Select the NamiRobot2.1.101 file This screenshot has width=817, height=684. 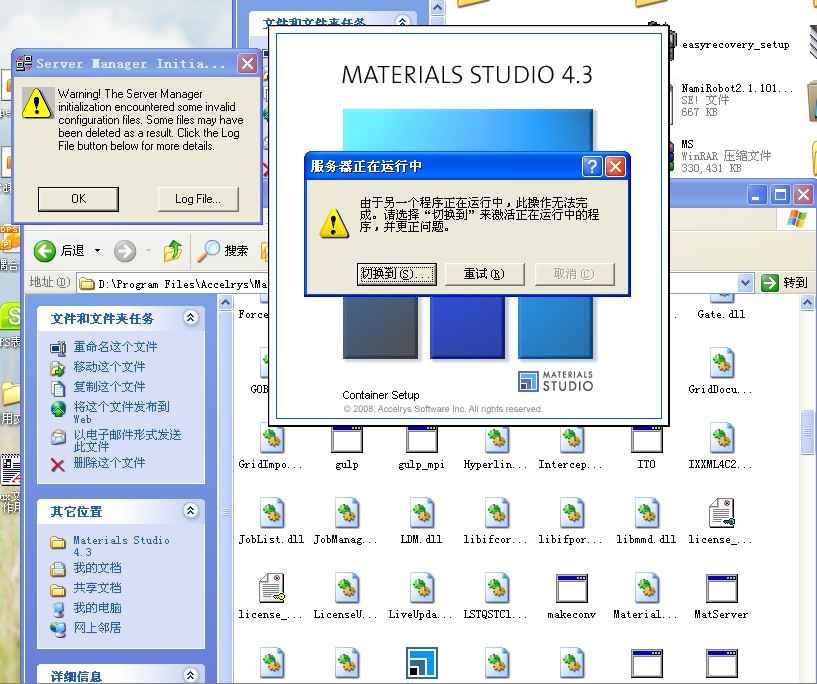[x=737, y=100]
